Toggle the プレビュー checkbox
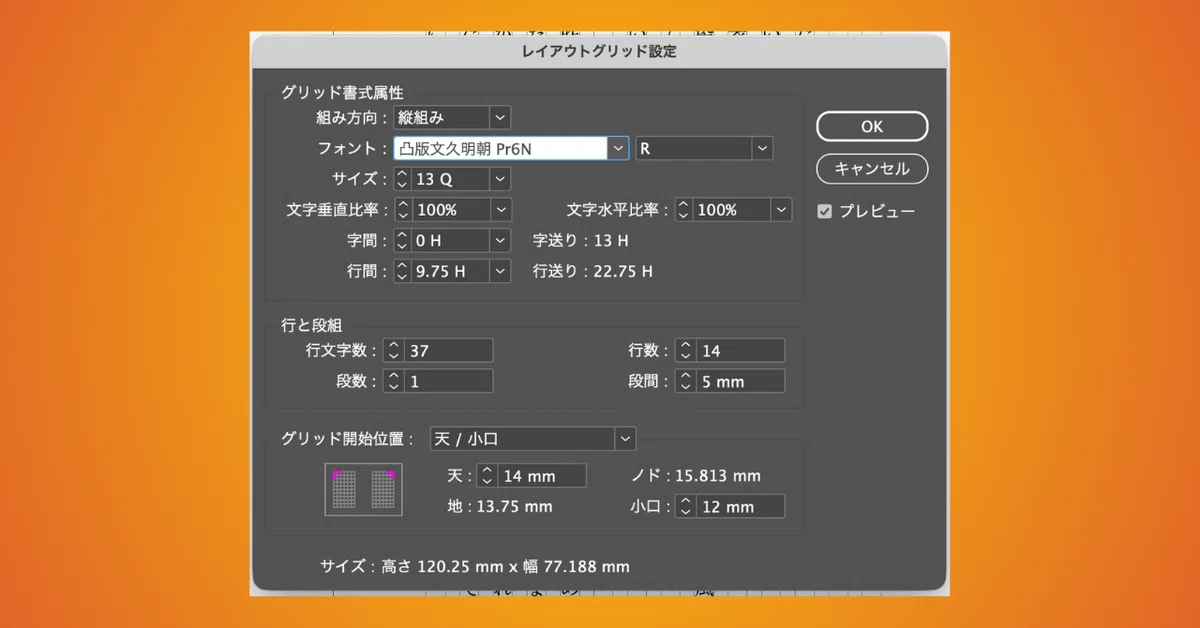The width and height of the screenshot is (1200, 628). pos(824,211)
